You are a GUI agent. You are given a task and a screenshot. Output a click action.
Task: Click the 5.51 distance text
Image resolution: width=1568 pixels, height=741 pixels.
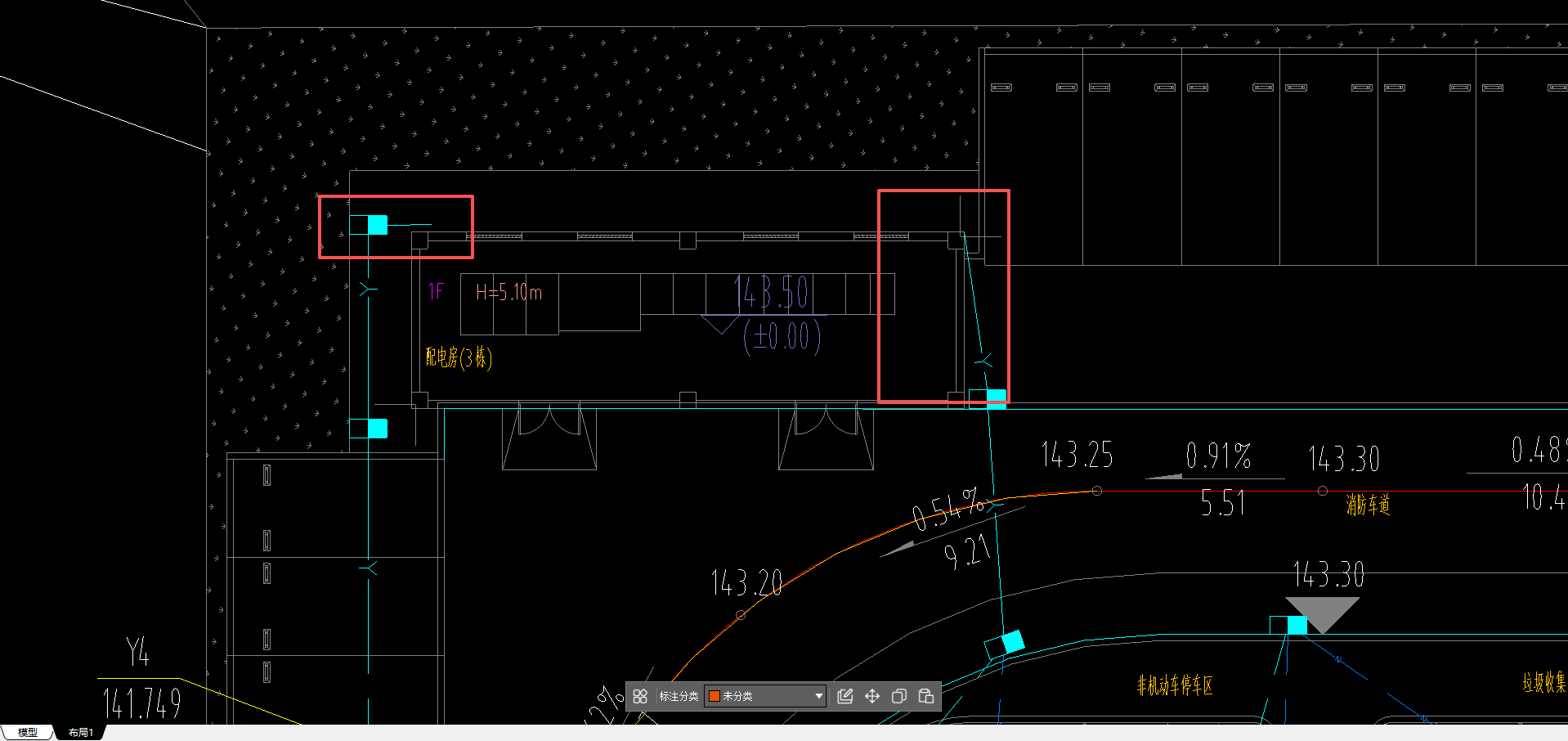1223,502
